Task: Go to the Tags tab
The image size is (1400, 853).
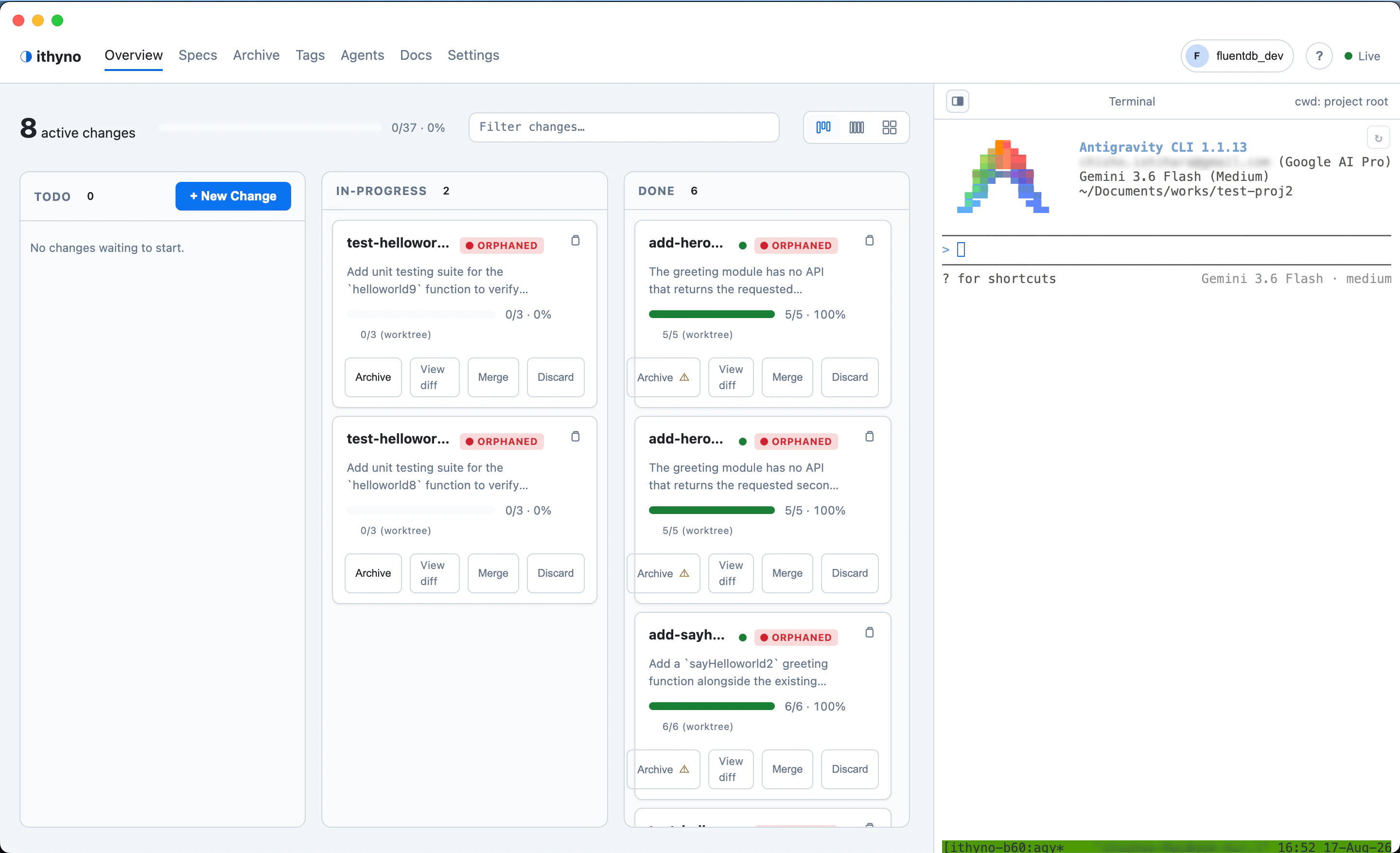Action: point(310,55)
